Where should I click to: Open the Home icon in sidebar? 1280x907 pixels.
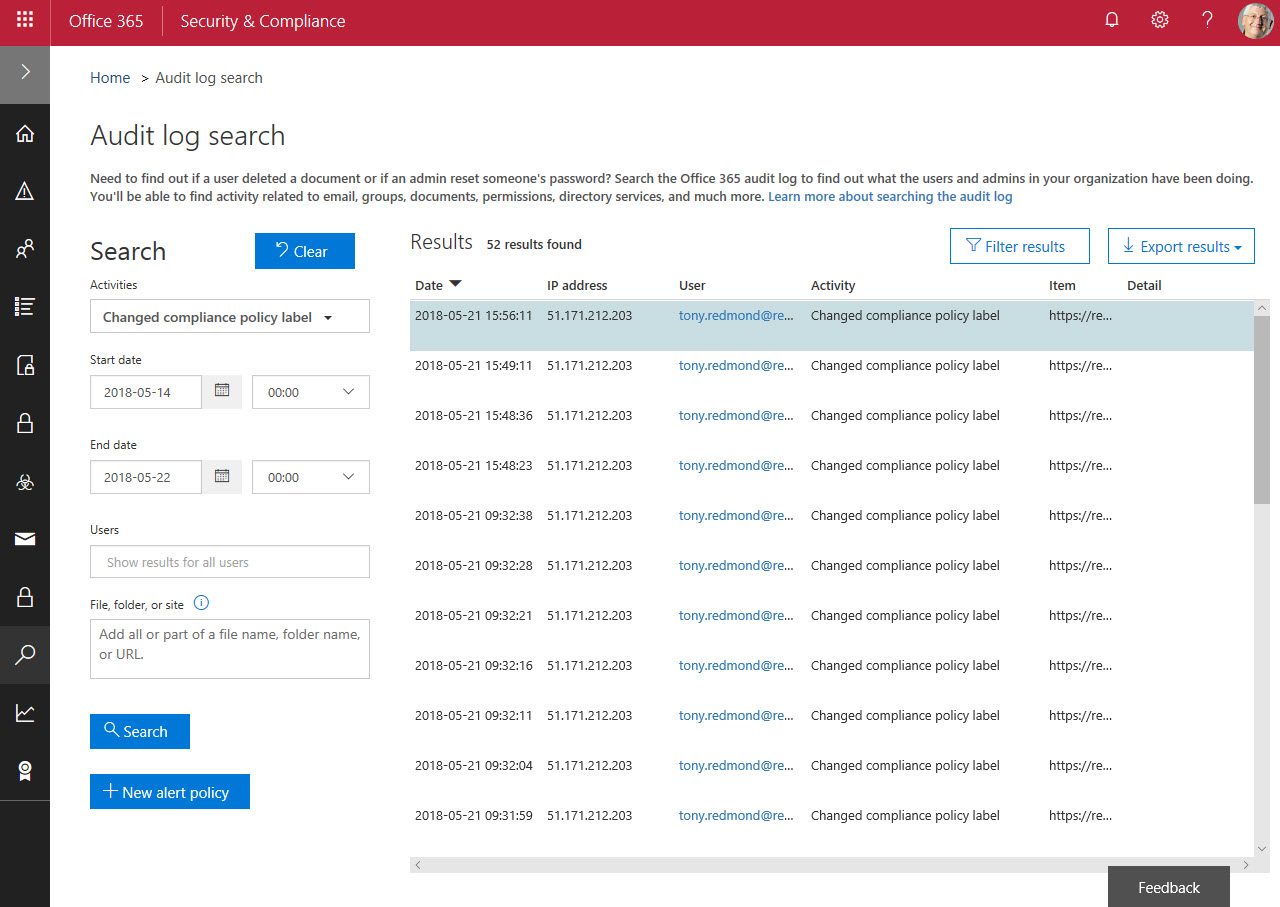pyautogui.click(x=25, y=133)
